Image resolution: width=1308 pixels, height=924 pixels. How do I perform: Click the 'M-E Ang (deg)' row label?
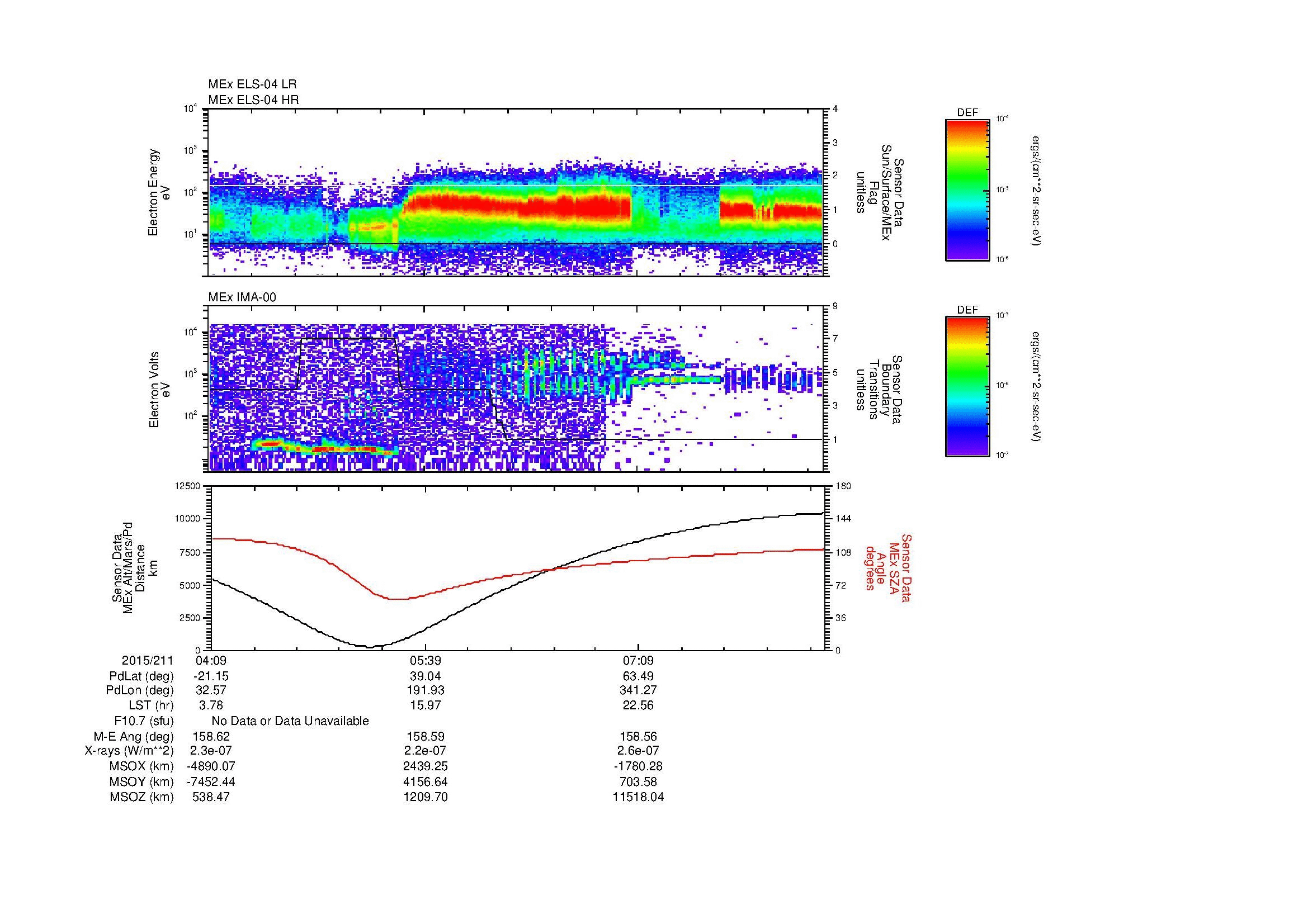coord(134,736)
